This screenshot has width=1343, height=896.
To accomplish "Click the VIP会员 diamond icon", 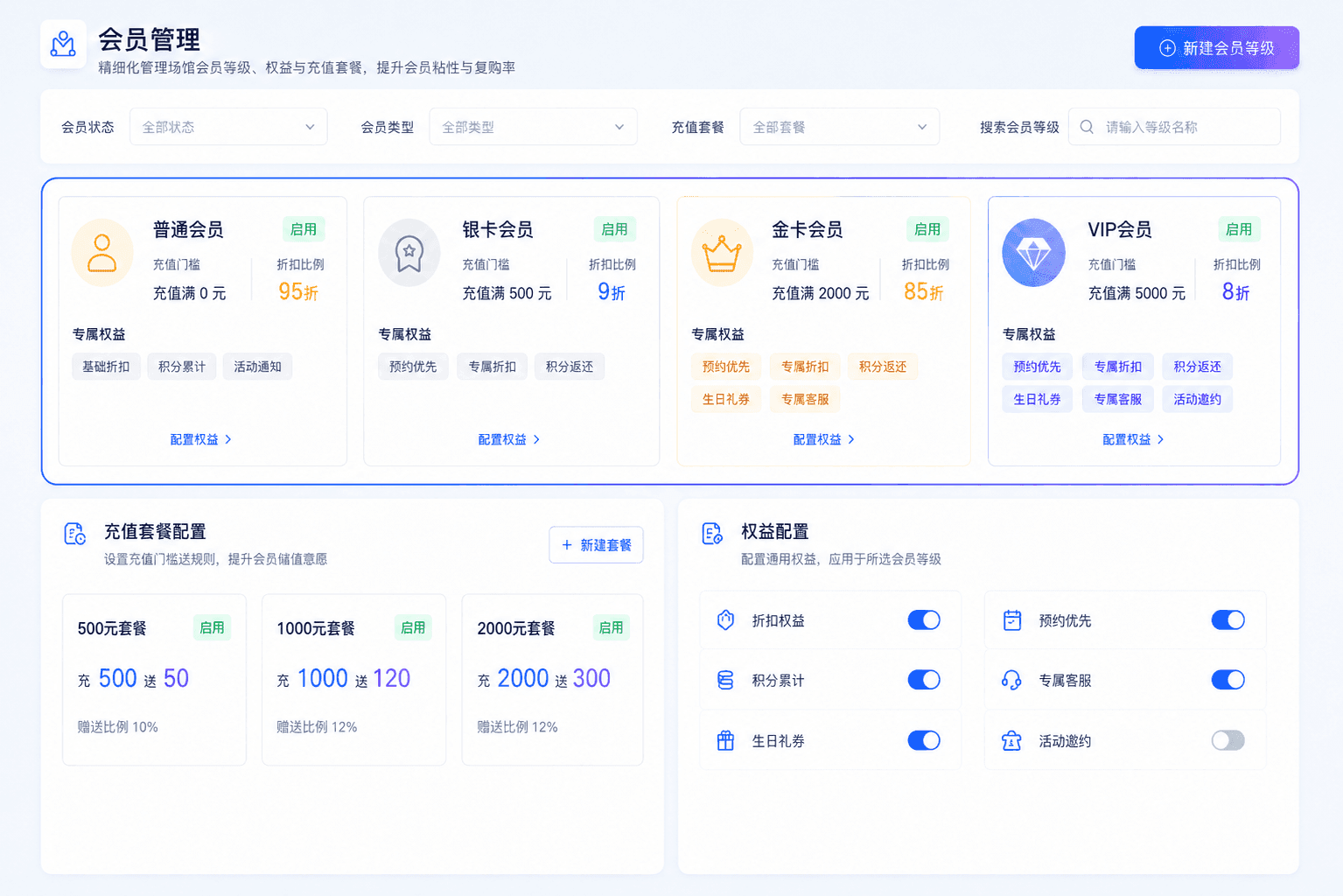I will [1033, 253].
